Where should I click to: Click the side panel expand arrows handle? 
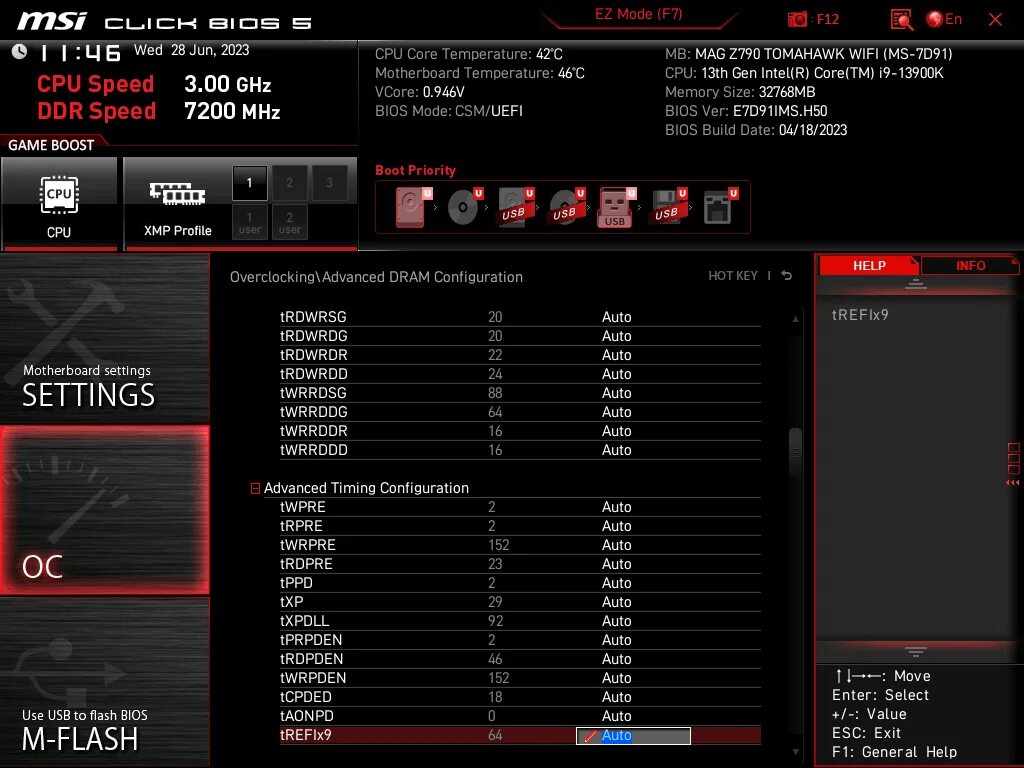[1013, 465]
